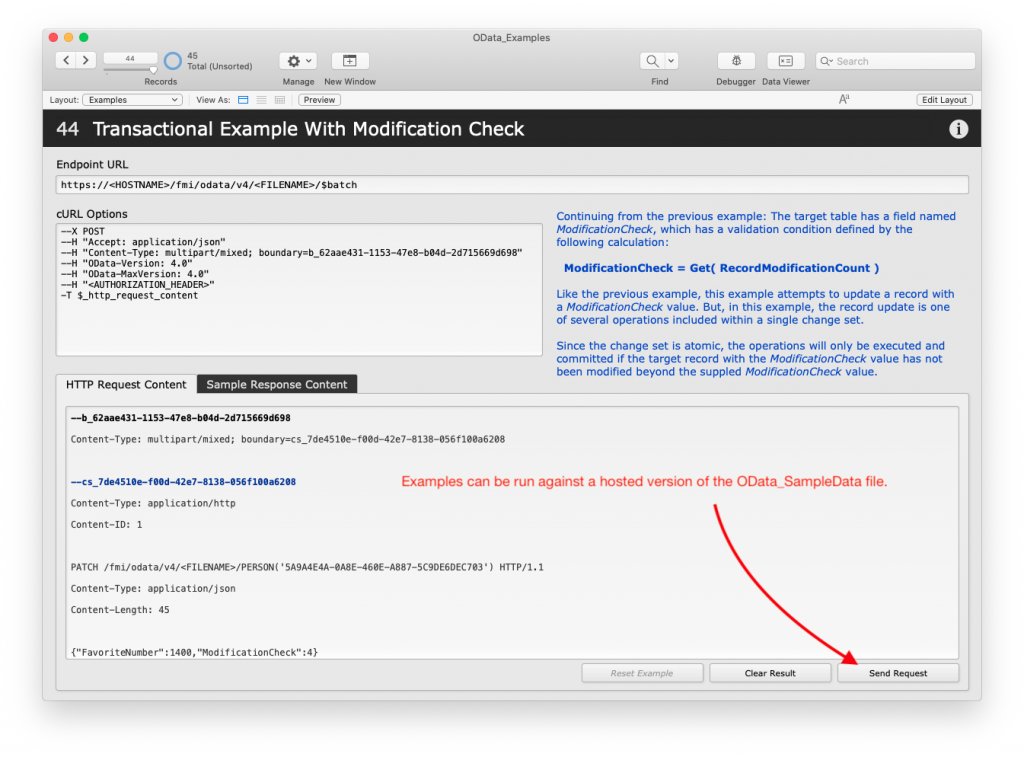Image resolution: width=1024 pixels, height=757 pixels.
Task: Open the Layout dropdown showing Examples
Action: click(x=132, y=99)
